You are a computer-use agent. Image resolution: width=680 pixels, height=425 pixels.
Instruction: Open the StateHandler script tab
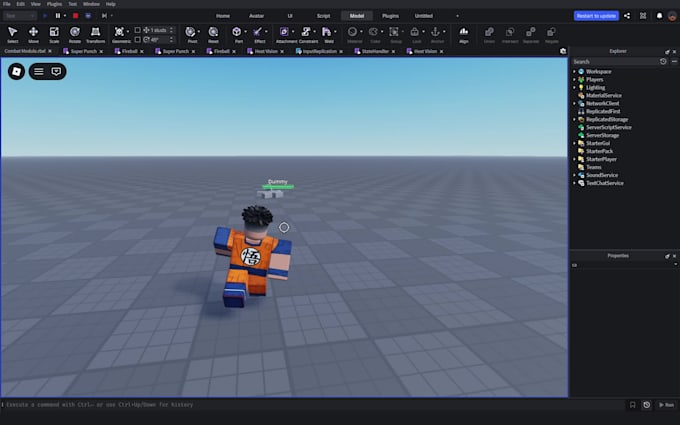[x=375, y=51]
